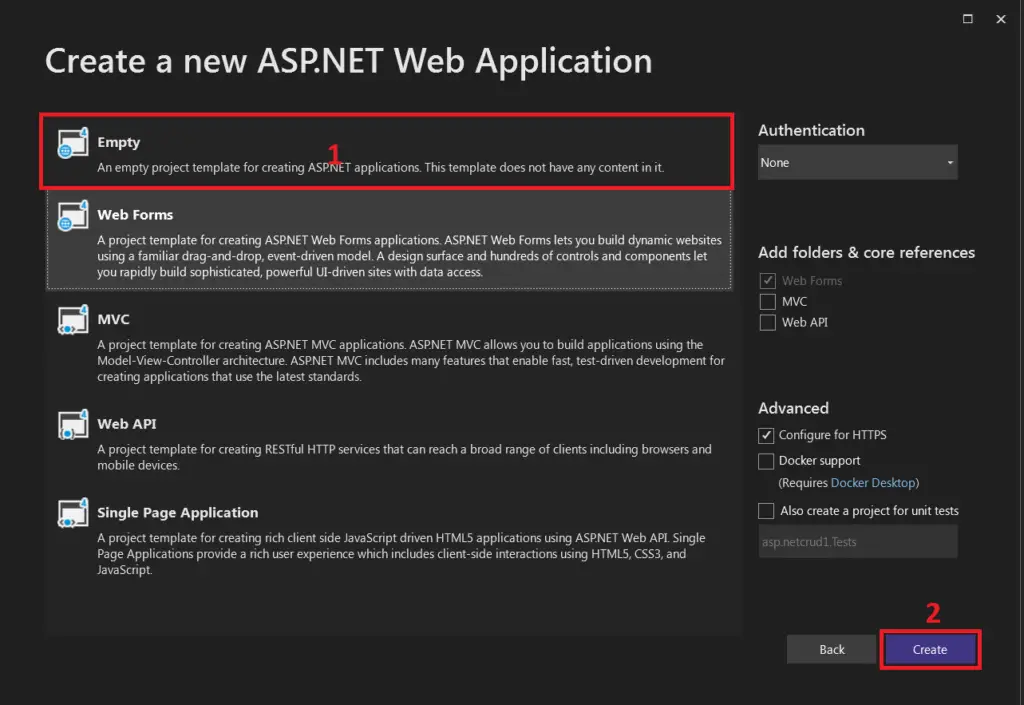Image resolution: width=1024 pixels, height=705 pixels.
Task: Click the Create button
Action: (930, 650)
